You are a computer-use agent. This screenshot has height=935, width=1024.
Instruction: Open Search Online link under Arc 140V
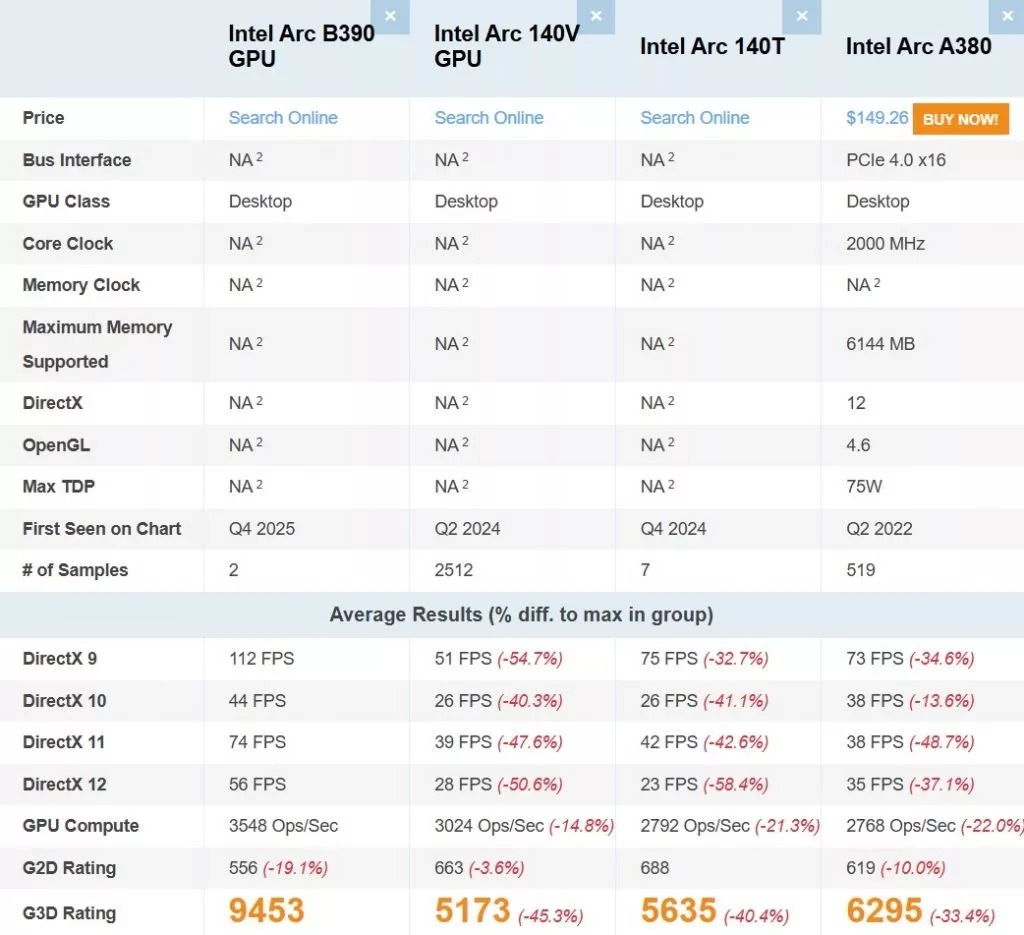point(489,118)
